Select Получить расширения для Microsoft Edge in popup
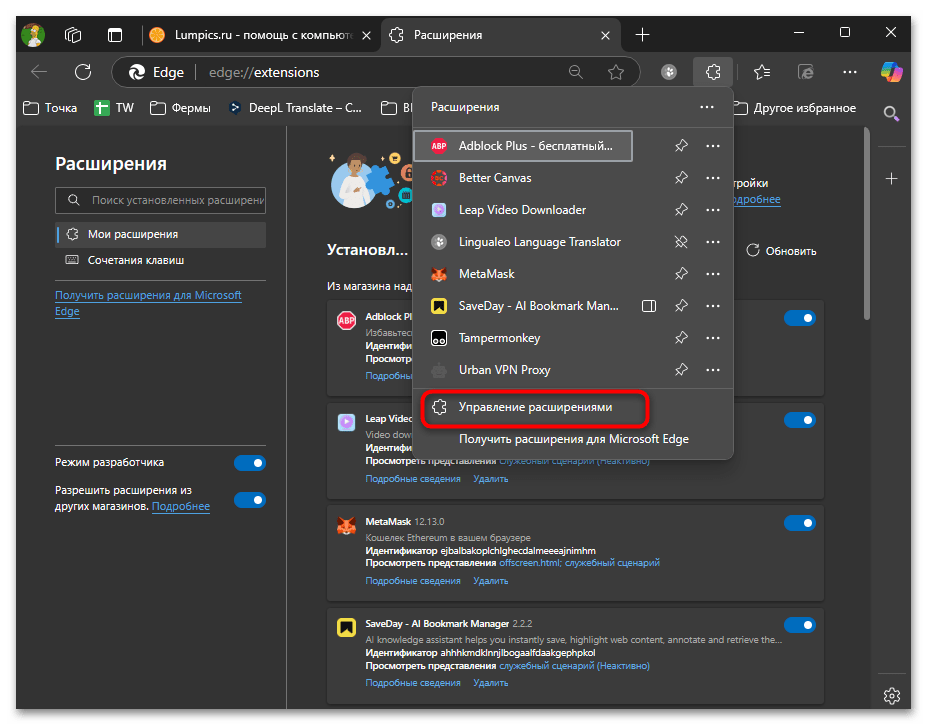This screenshot has width=927, height=725. 573,439
